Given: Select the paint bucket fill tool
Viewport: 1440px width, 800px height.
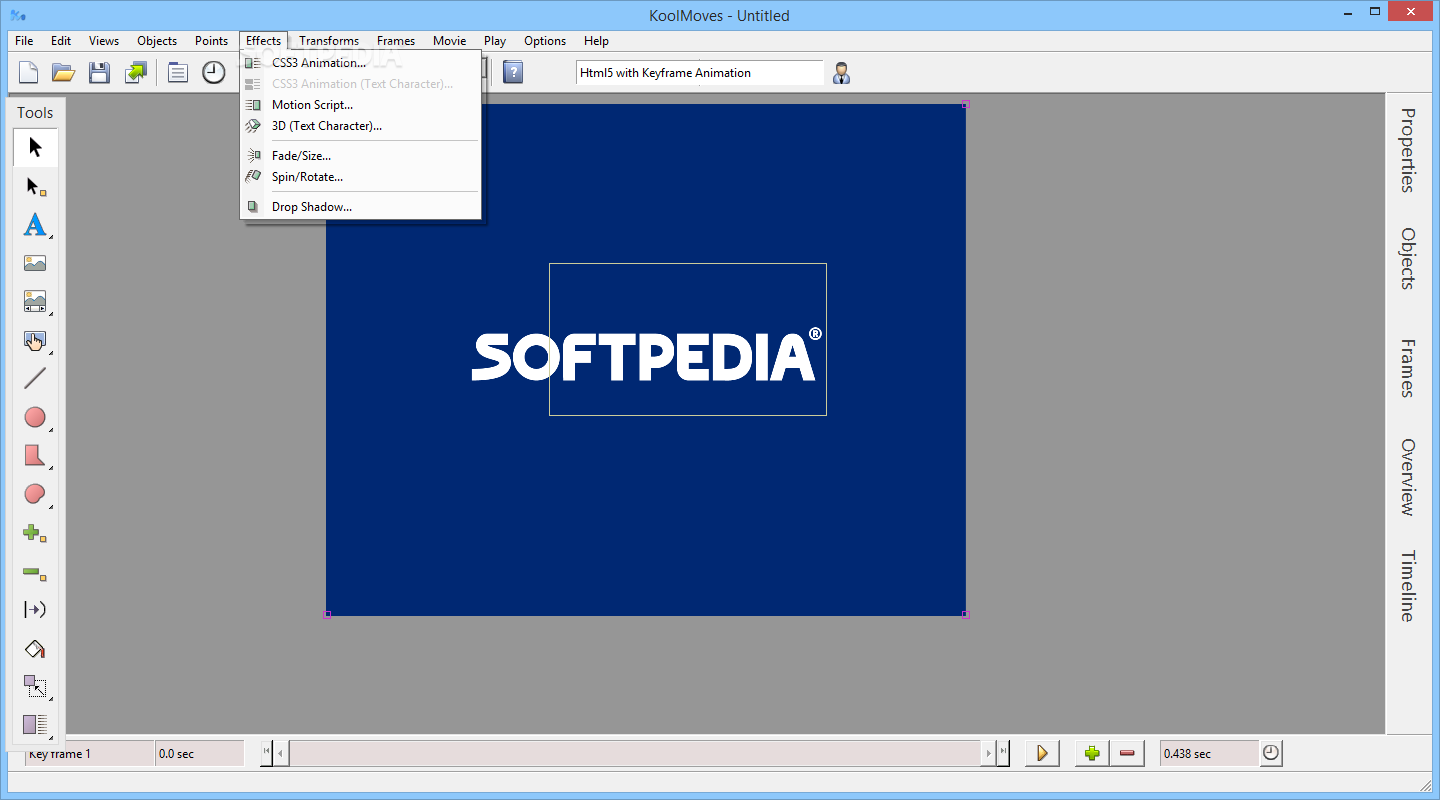Looking at the screenshot, I should [35, 649].
